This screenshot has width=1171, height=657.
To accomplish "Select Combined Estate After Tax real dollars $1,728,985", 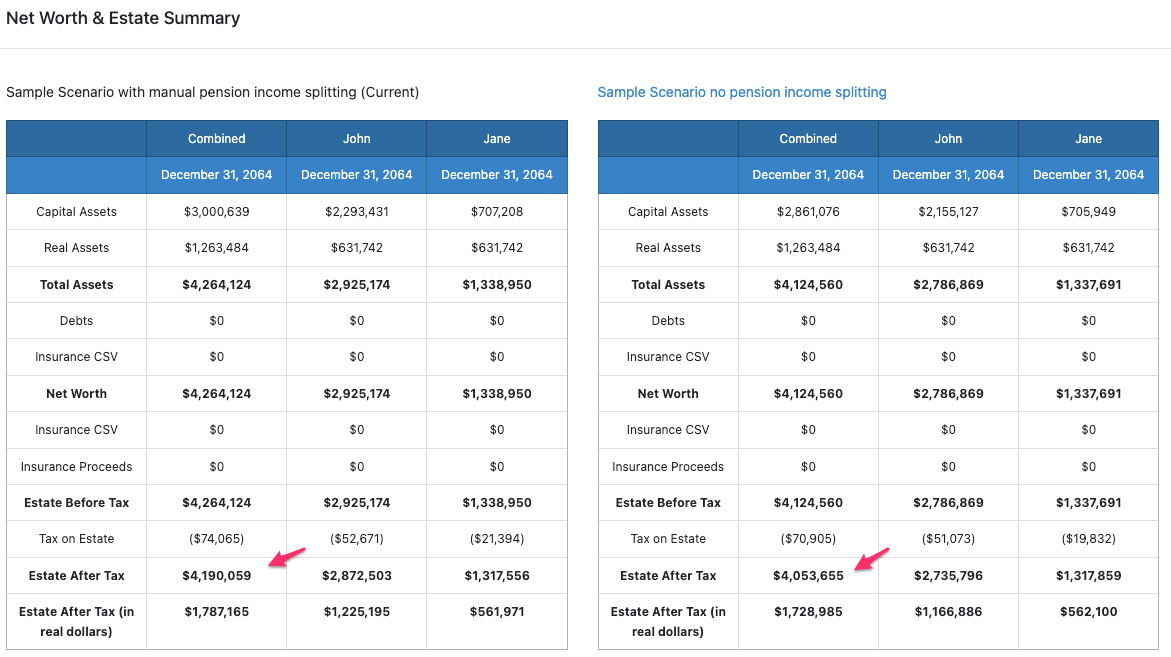I will coord(808,611).
